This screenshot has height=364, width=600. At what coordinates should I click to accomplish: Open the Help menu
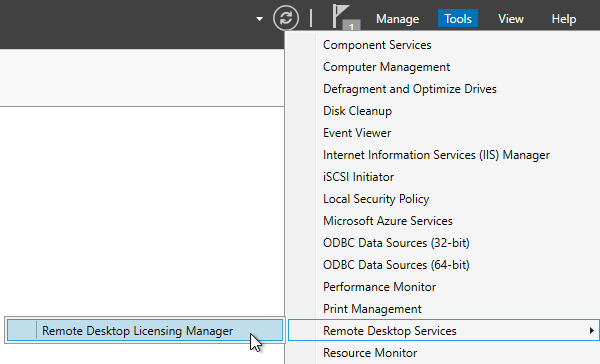[564, 18]
